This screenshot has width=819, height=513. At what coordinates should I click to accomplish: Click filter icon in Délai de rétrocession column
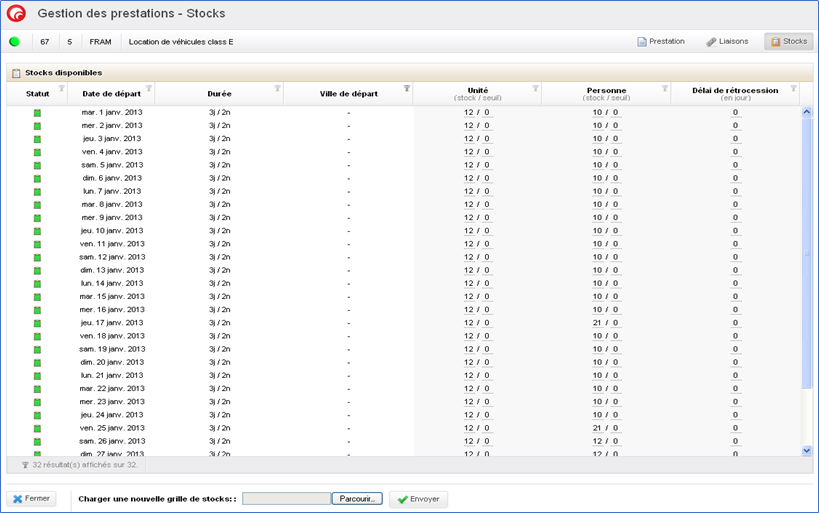[x=793, y=89]
